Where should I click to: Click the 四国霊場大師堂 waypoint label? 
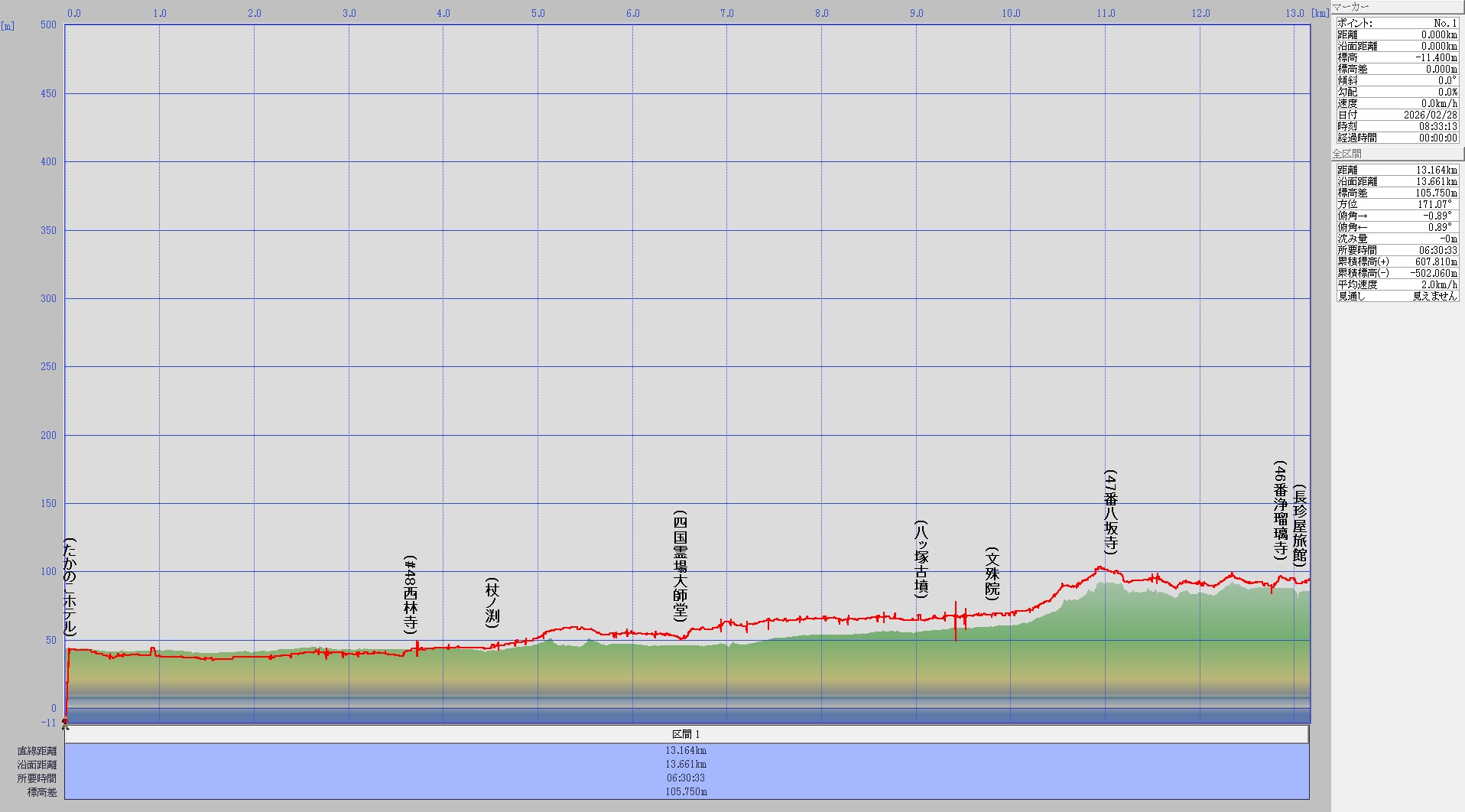click(x=680, y=566)
